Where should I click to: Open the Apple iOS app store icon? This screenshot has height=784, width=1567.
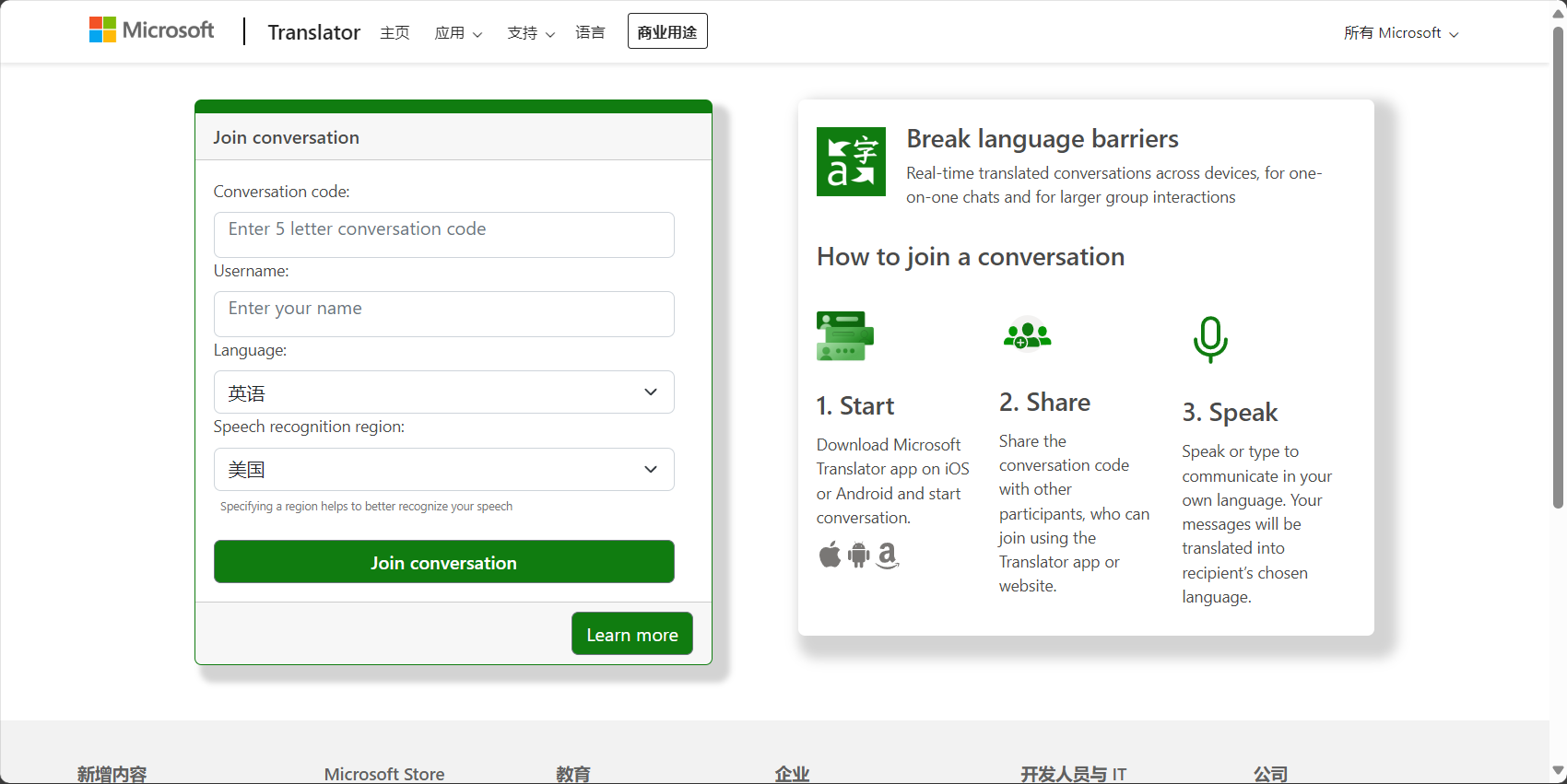[830, 555]
